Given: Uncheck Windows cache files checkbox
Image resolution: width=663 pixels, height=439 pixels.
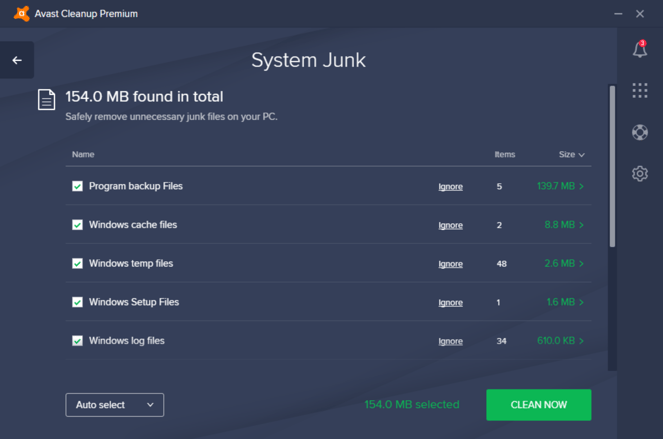Looking at the screenshot, I should (x=77, y=225).
